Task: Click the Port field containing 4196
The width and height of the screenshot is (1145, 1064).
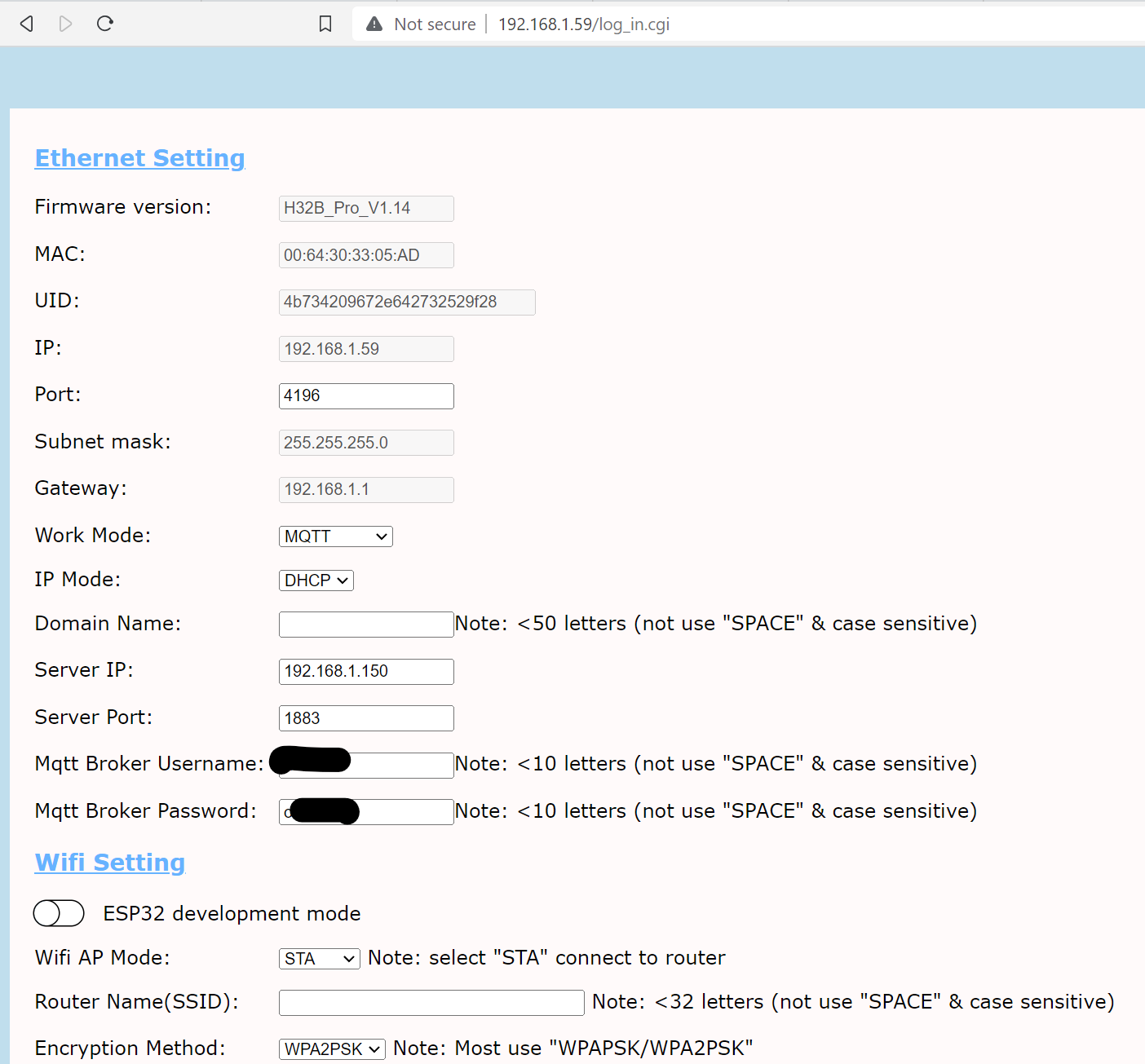Action: coord(366,396)
